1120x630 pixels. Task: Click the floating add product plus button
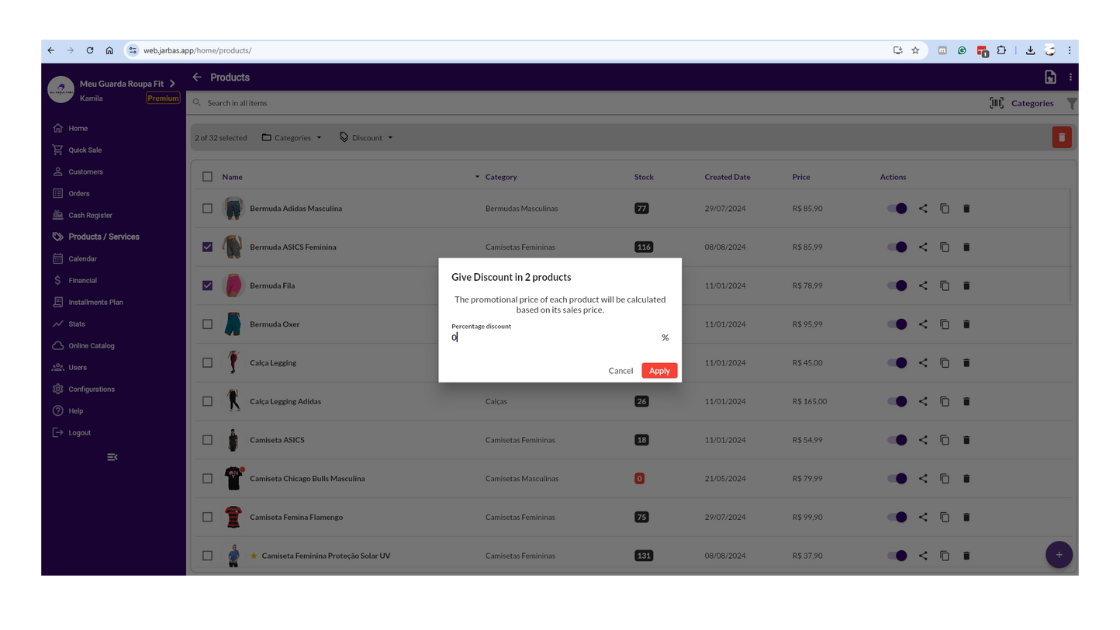(1058, 554)
